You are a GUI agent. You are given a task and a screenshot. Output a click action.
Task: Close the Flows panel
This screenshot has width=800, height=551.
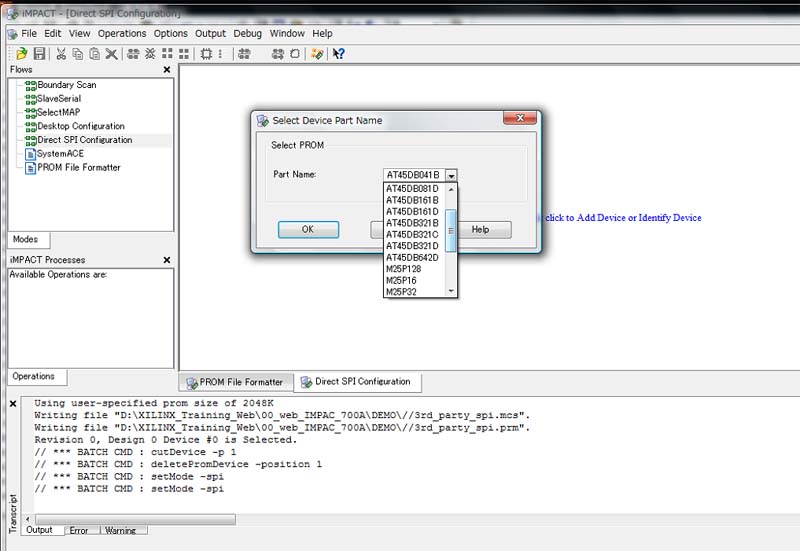(167, 69)
